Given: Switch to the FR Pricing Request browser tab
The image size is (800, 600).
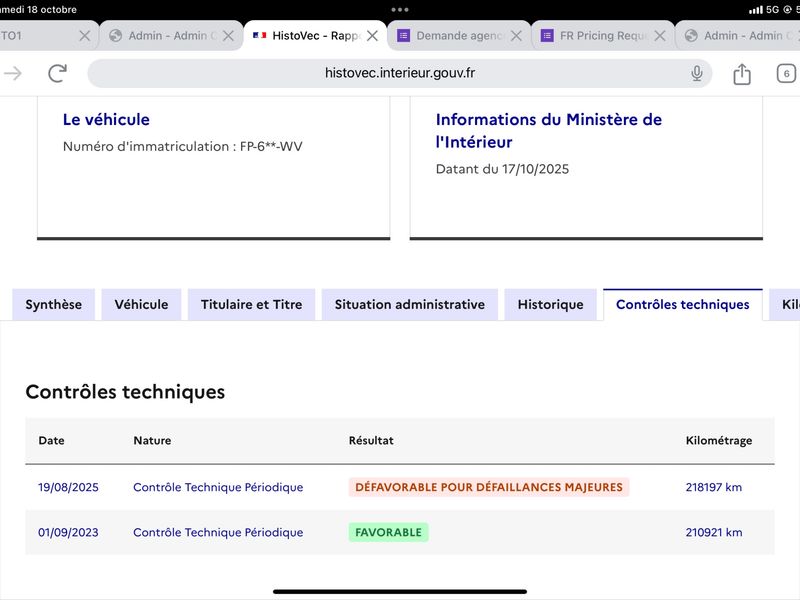Looking at the screenshot, I should click(x=600, y=36).
